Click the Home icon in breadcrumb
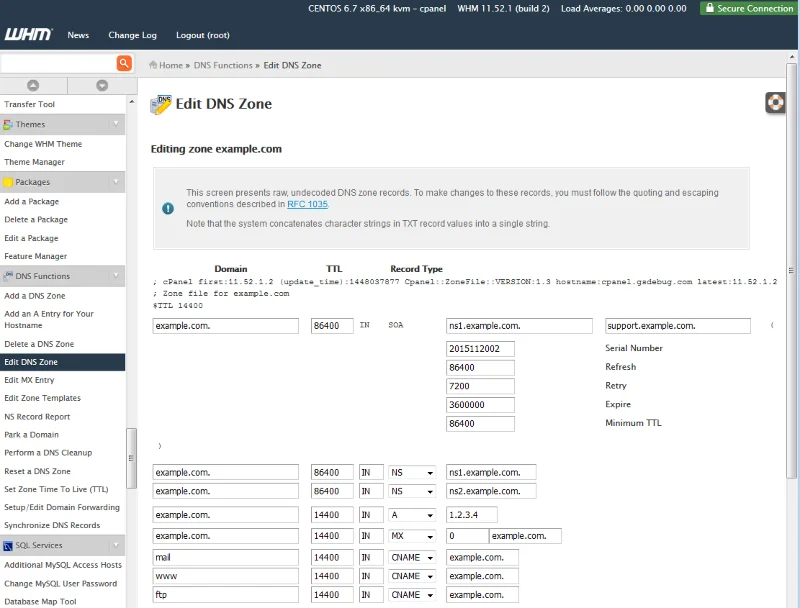 click(153, 65)
